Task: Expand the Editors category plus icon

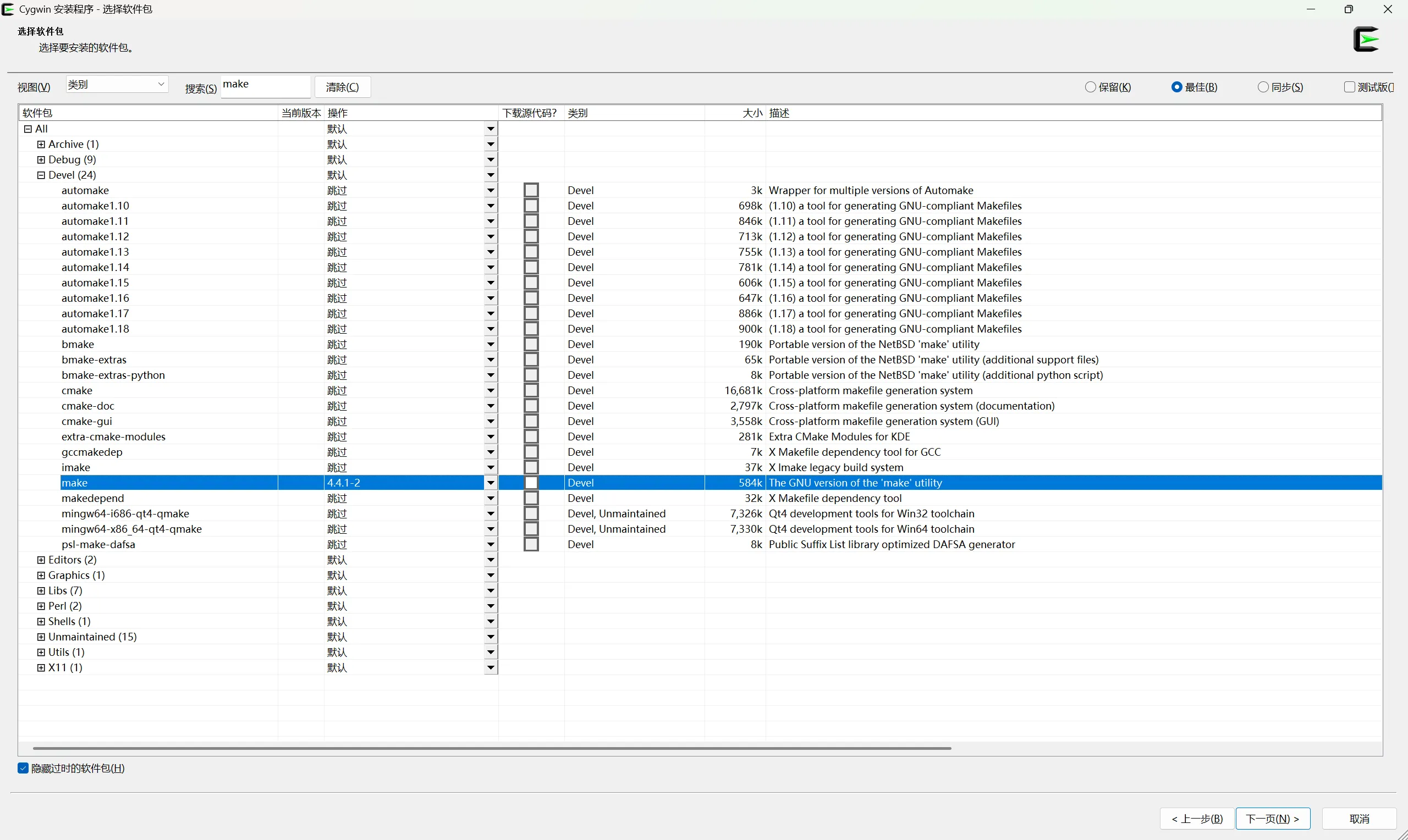Action: 41,560
